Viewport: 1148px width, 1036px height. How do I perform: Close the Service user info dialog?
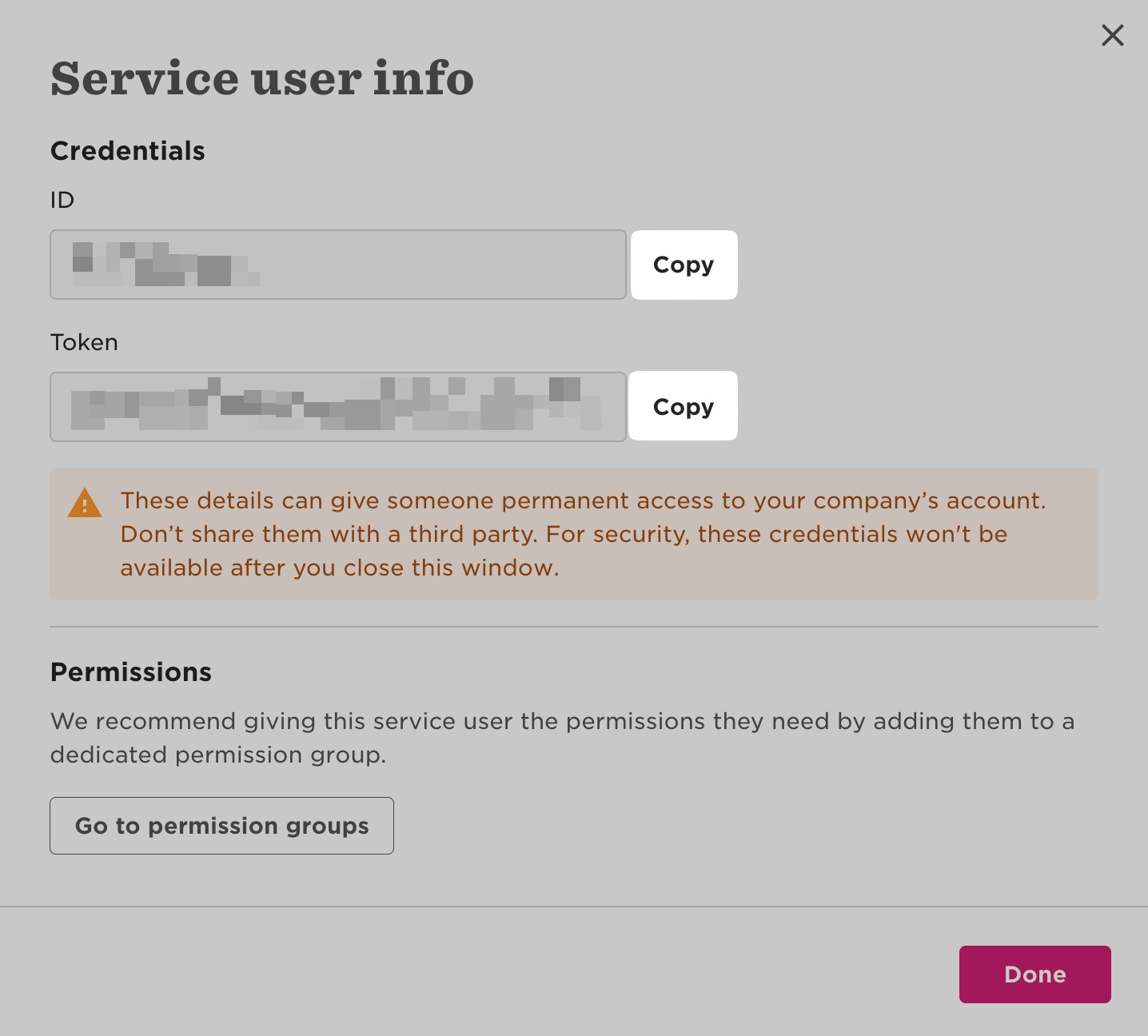pyautogui.click(x=1112, y=35)
